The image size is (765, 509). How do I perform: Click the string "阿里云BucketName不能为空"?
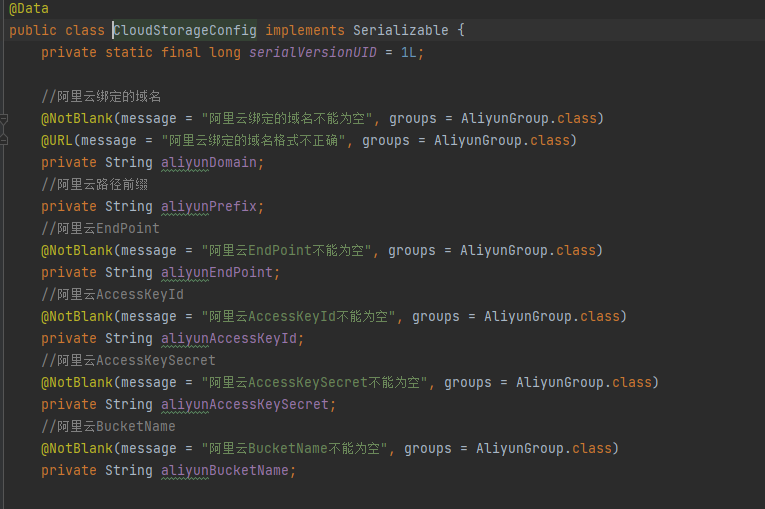295,448
